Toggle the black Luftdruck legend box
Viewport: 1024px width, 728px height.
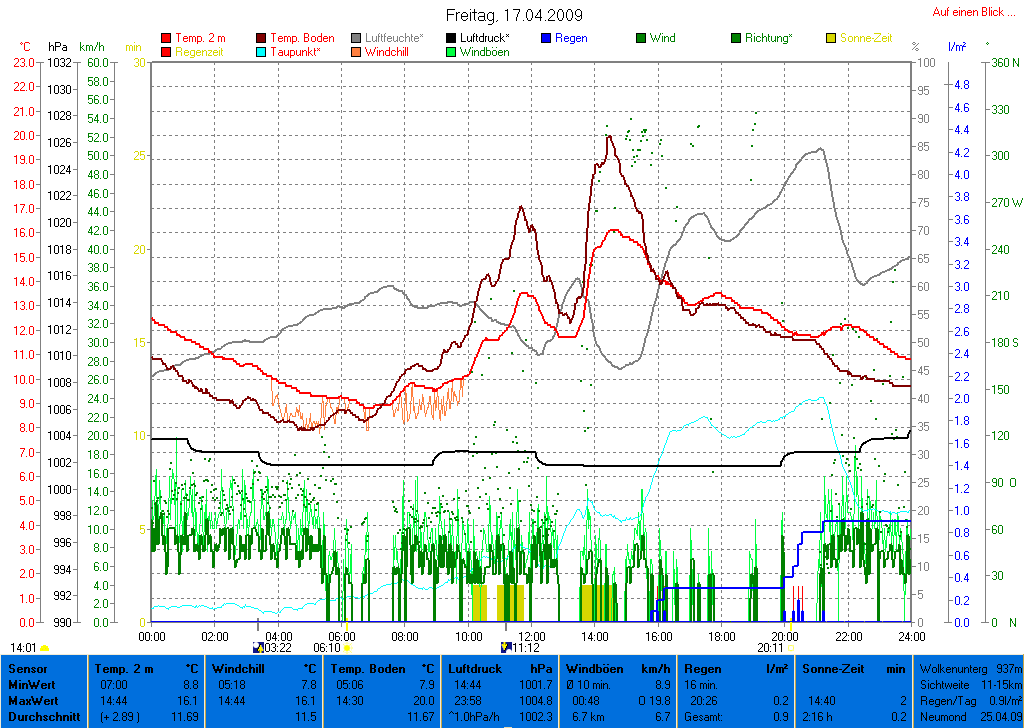click(x=452, y=38)
